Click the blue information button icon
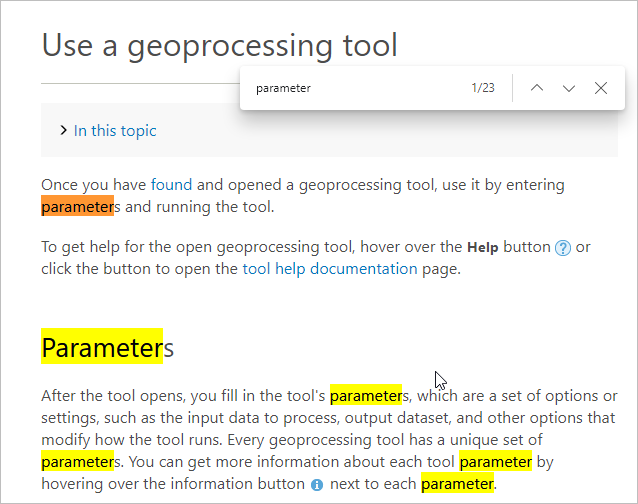 coord(317,485)
